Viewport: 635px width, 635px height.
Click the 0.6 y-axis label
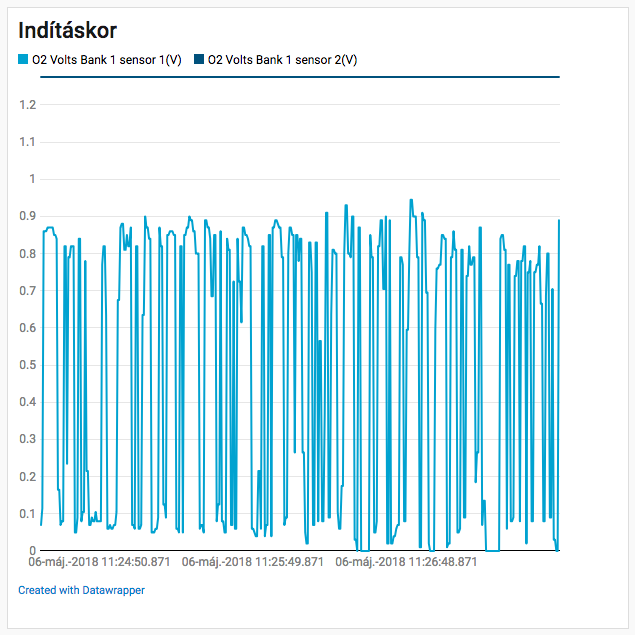tap(27, 328)
